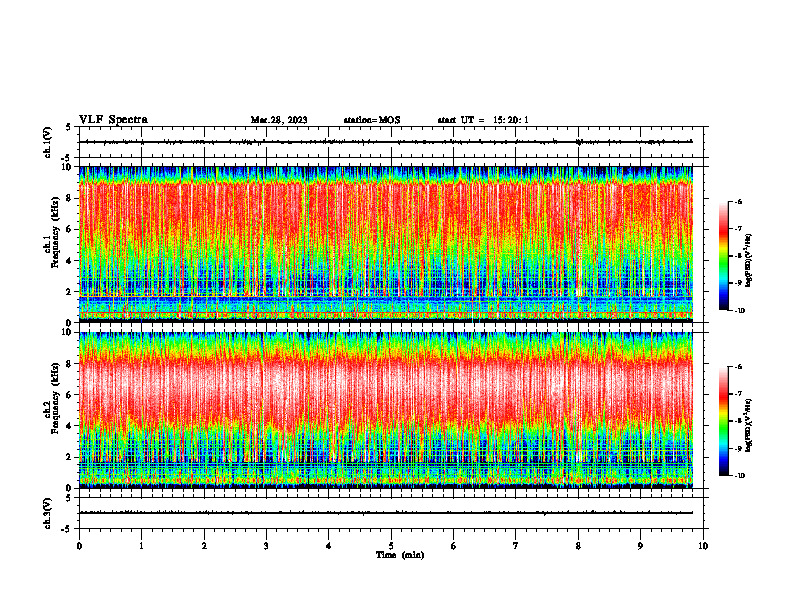Click the time axis tick label "8"
Viewport: 792px width, 612px height.
pyautogui.click(x=578, y=546)
